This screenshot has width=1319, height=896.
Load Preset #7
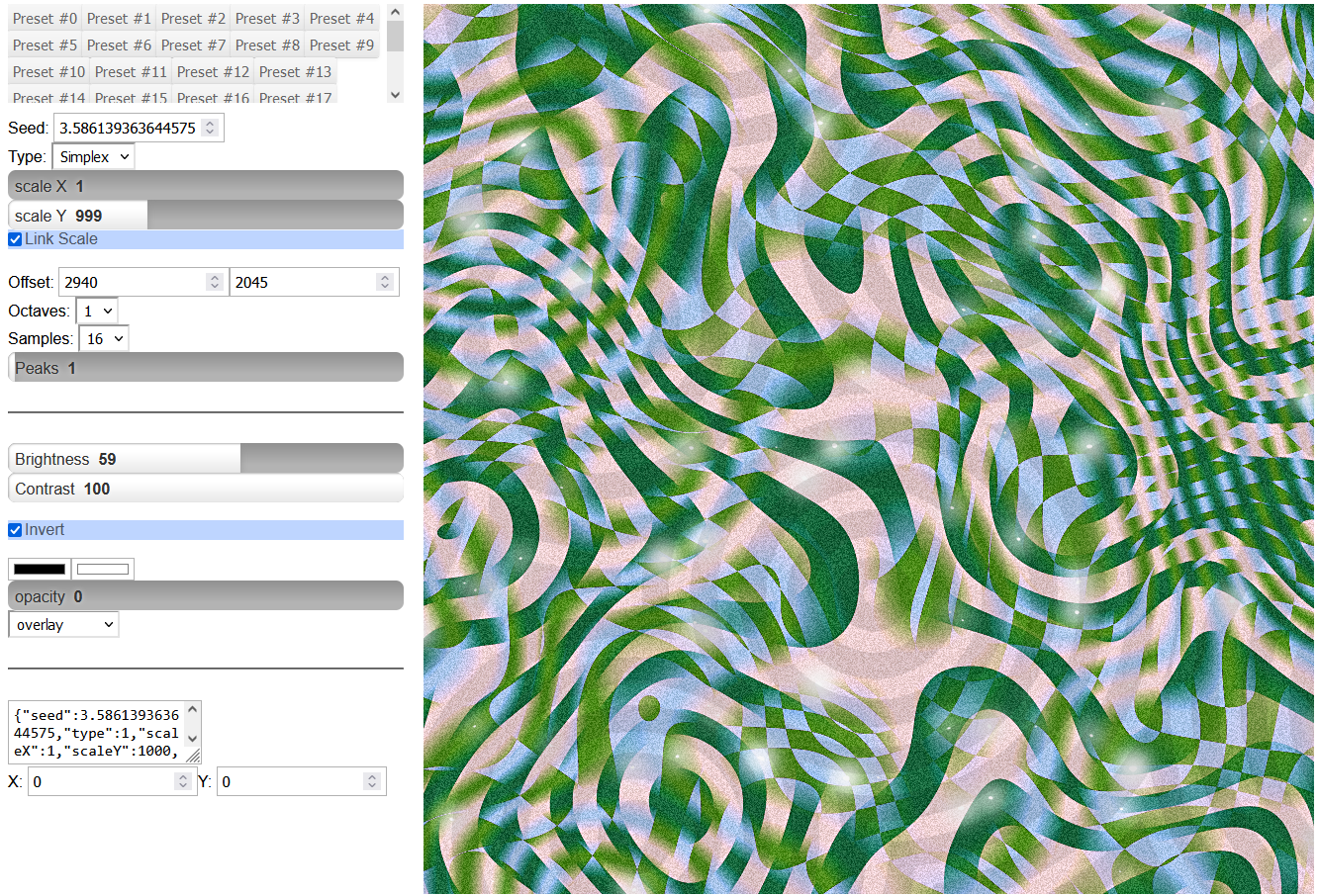[193, 45]
